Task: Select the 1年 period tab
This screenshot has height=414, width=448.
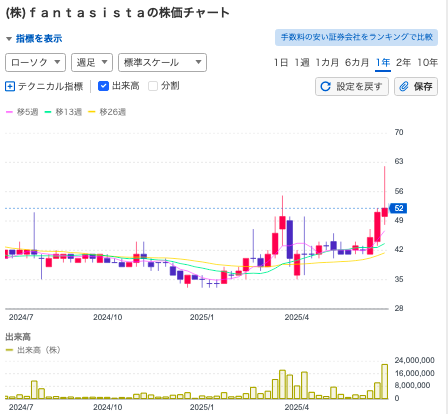Action: coord(383,62)
